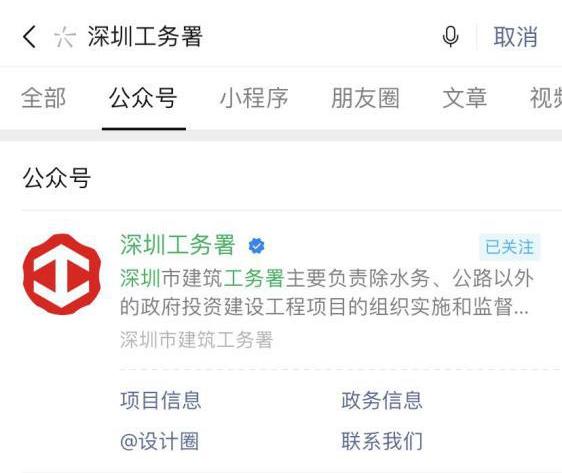562x473 pixels.
Task: Toggle the 已关注 followed button
Action: pyautogui.click(x=510, y=247)
